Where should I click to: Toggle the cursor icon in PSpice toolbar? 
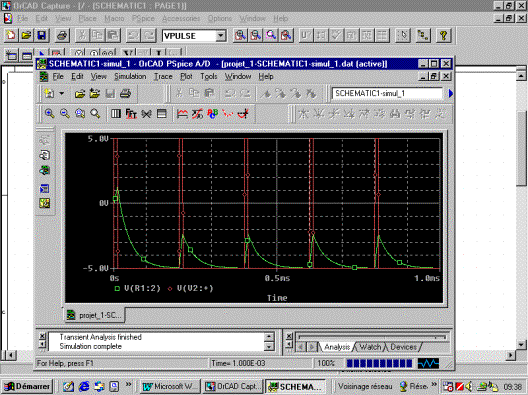[243, 113]
